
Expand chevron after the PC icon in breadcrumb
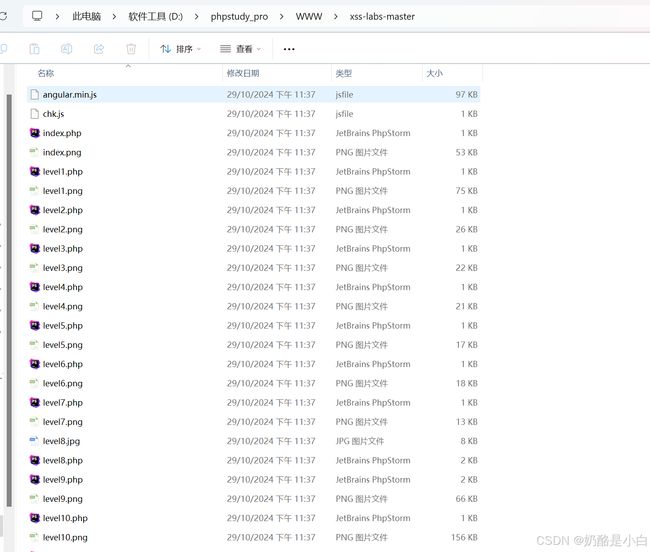57,17
